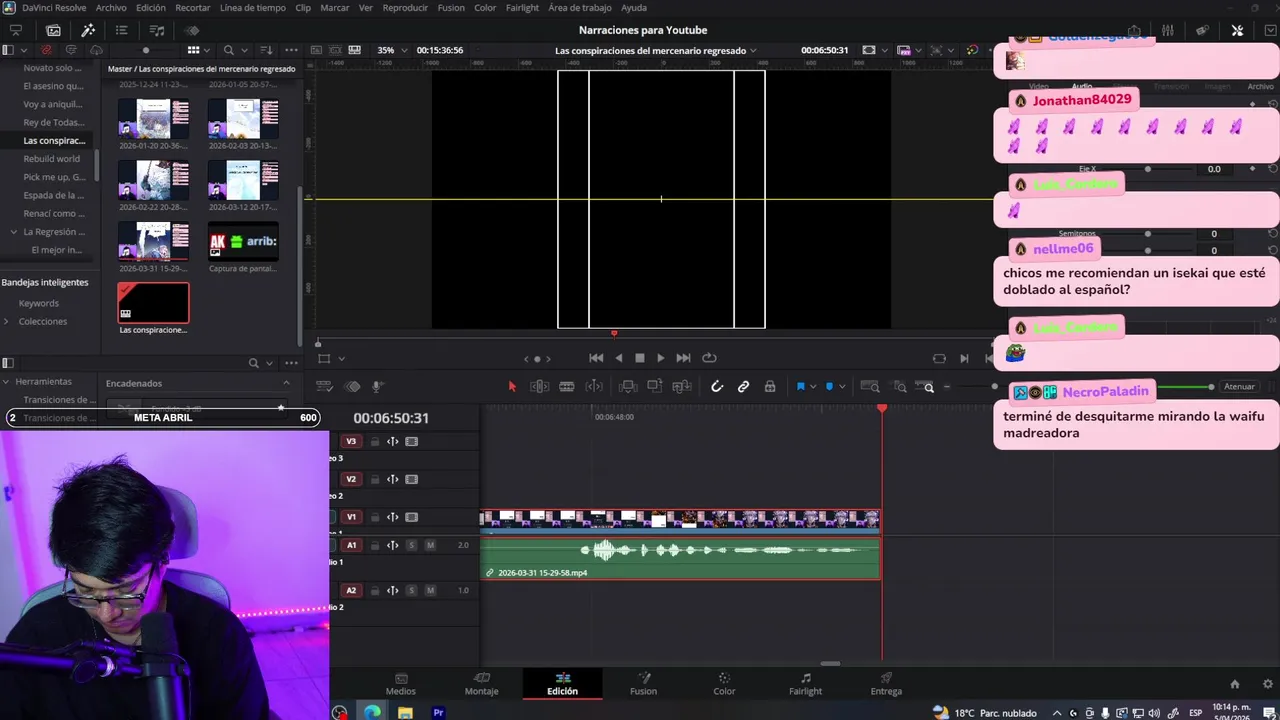Click the Insert clip tool
The image size is (1280, 720).
[628, 386]
